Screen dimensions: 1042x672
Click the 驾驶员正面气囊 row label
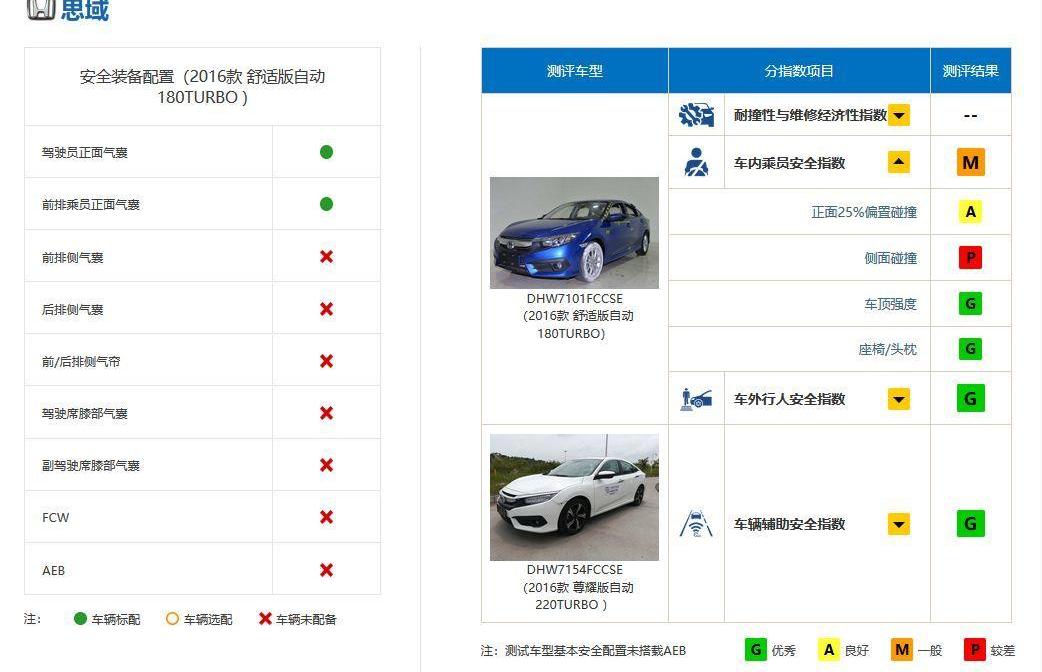(x=84, y=152)
